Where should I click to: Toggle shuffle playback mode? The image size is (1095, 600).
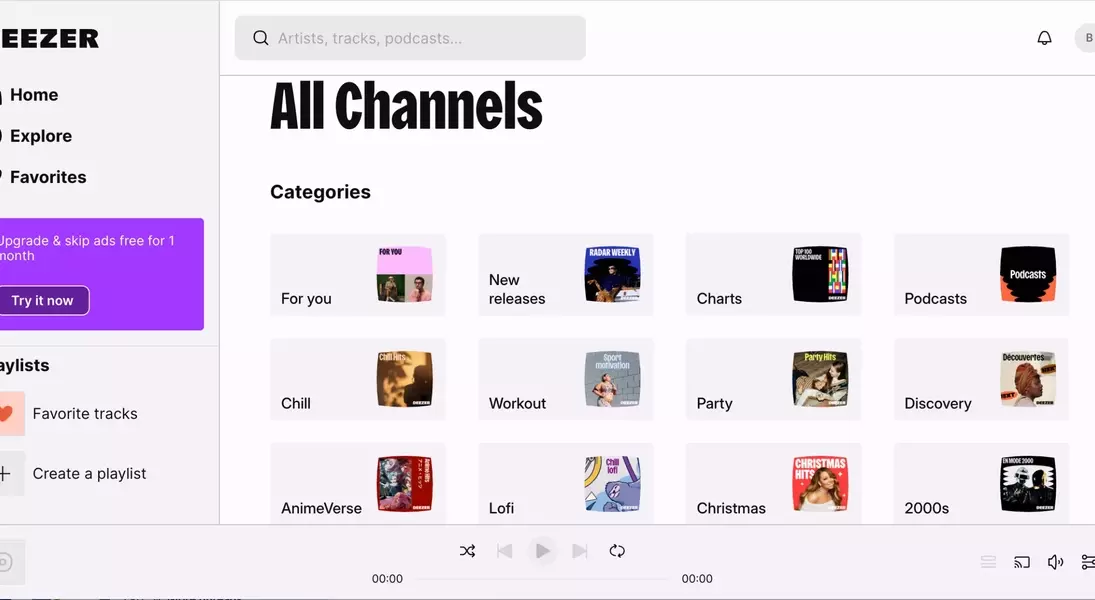[467, 550]
